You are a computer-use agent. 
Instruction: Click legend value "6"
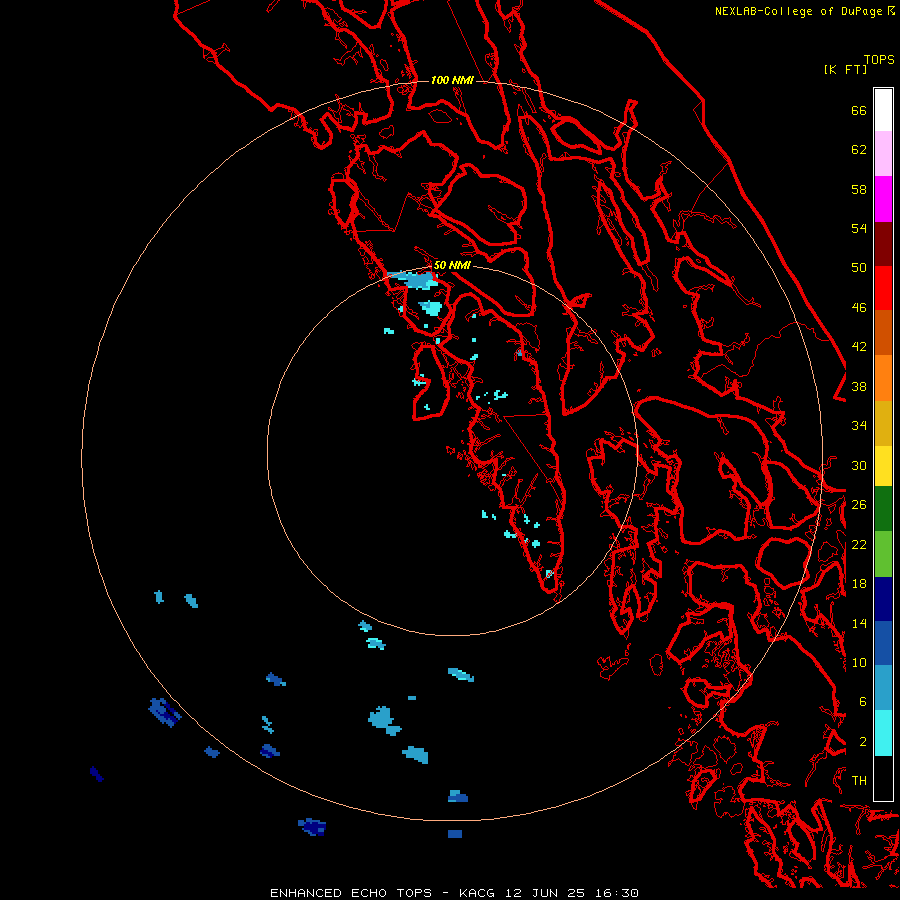pos(863,702)
